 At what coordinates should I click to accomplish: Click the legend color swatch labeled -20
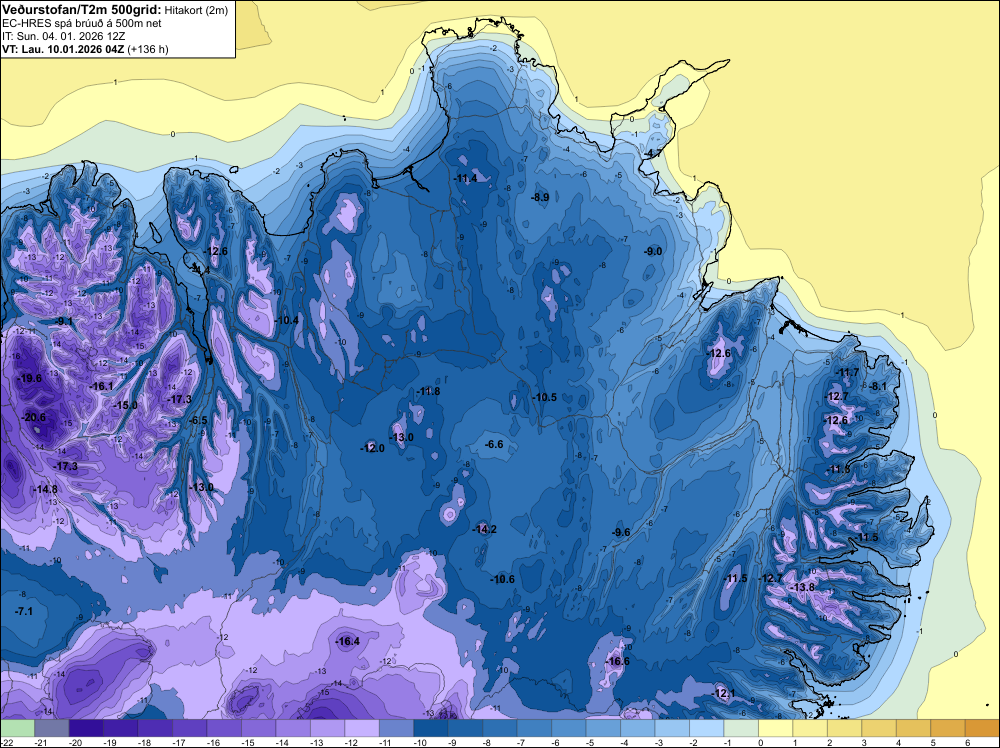point(86,728)
